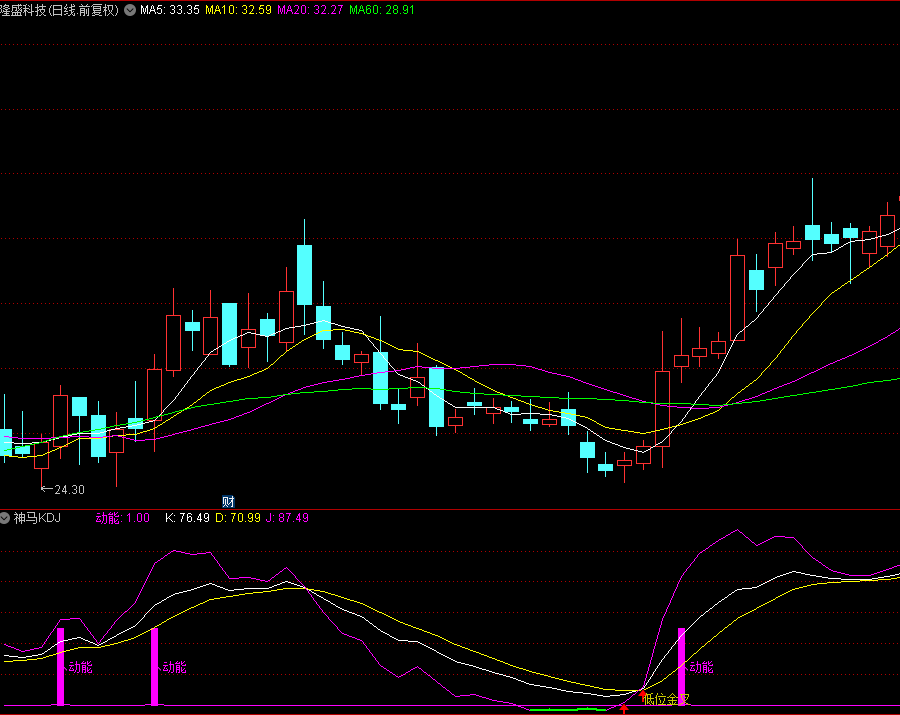Screen dimensions: 900x715
Task: Click the K: 76.49 value label
Action: (x=187, y=518)
